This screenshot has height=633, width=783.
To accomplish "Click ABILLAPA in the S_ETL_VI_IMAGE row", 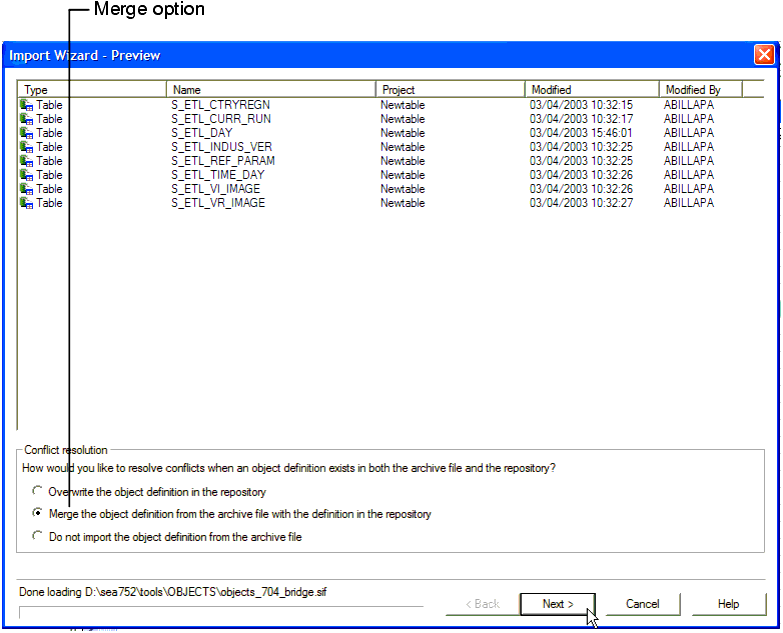I will click(x=689, y=189).
